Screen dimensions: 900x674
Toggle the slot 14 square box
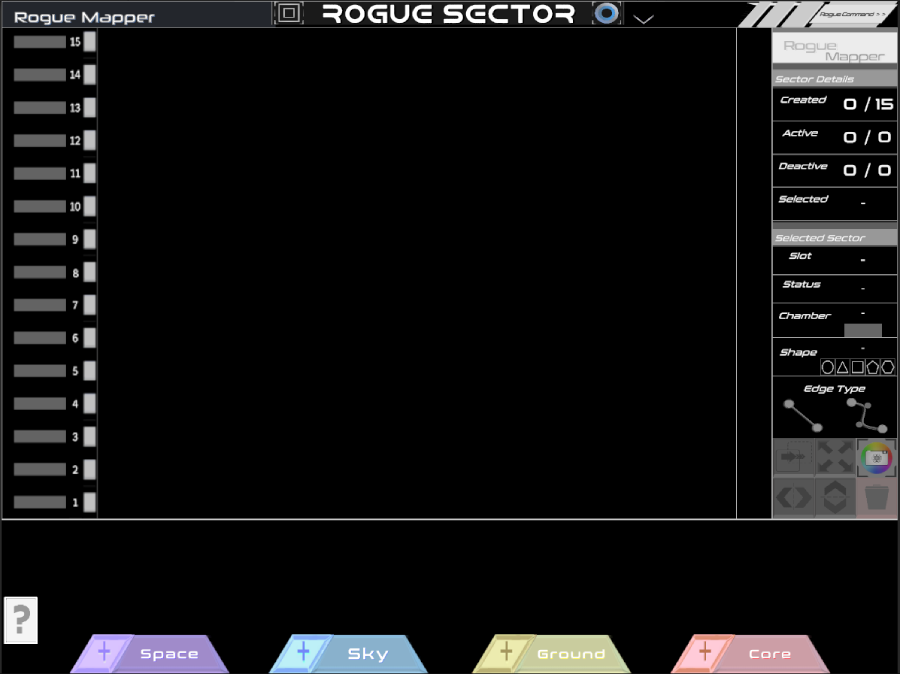click(x=90, y=75)
